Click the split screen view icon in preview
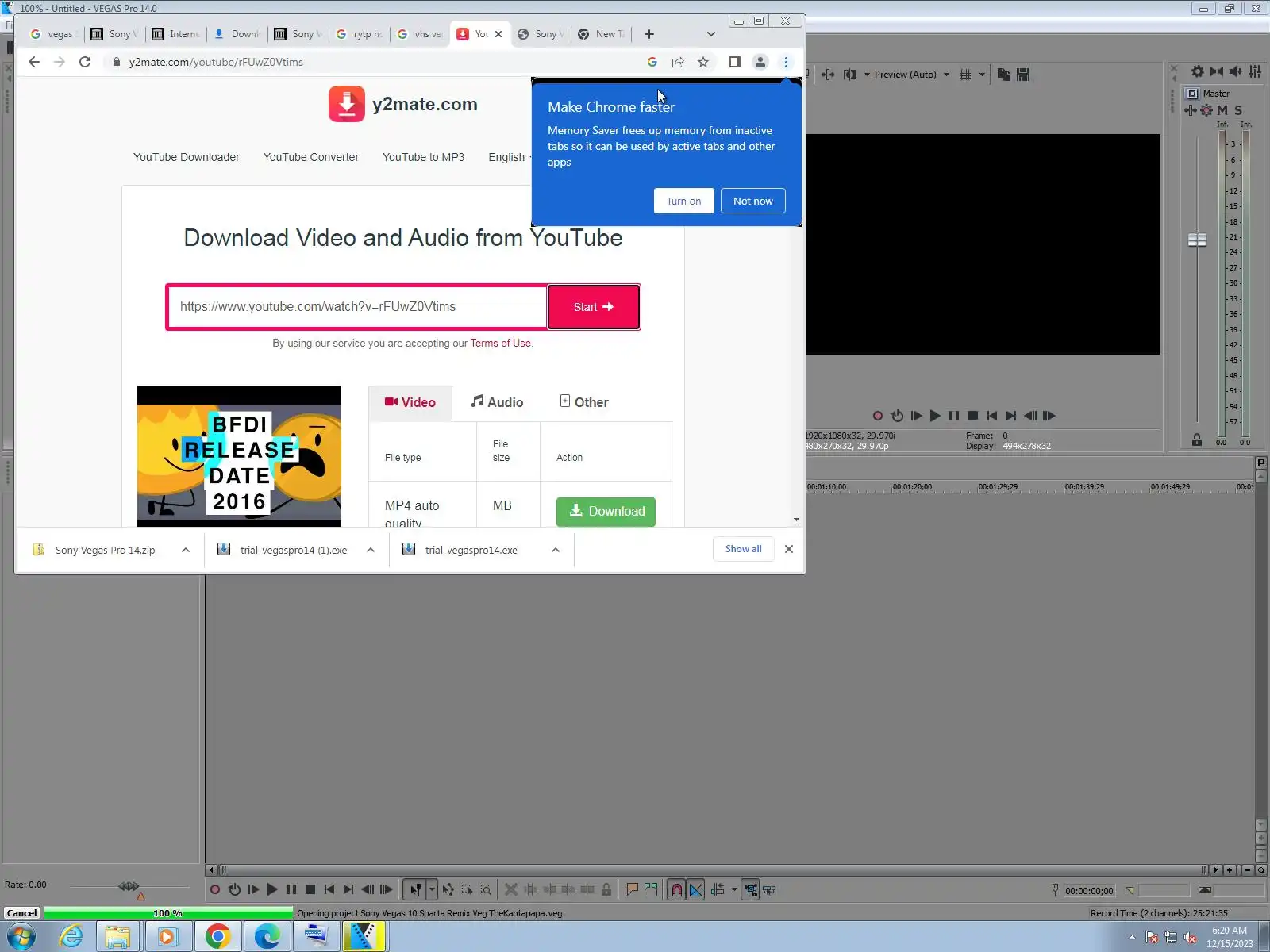1270x952 pixels. [x=850, y=75]
